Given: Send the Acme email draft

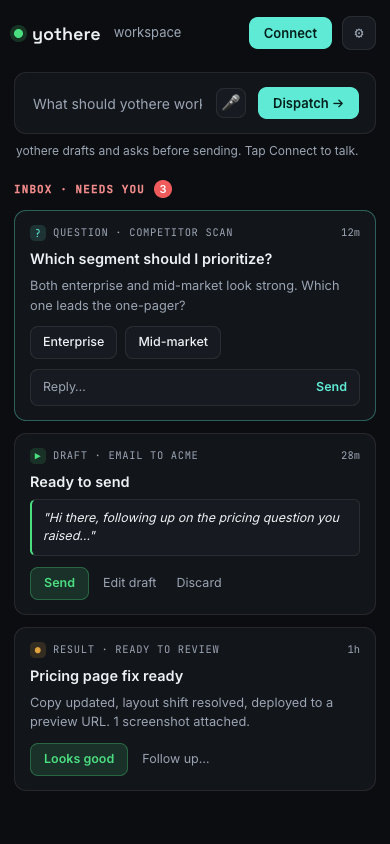Looking at the screenshot, I should click(x=59, y=583).
